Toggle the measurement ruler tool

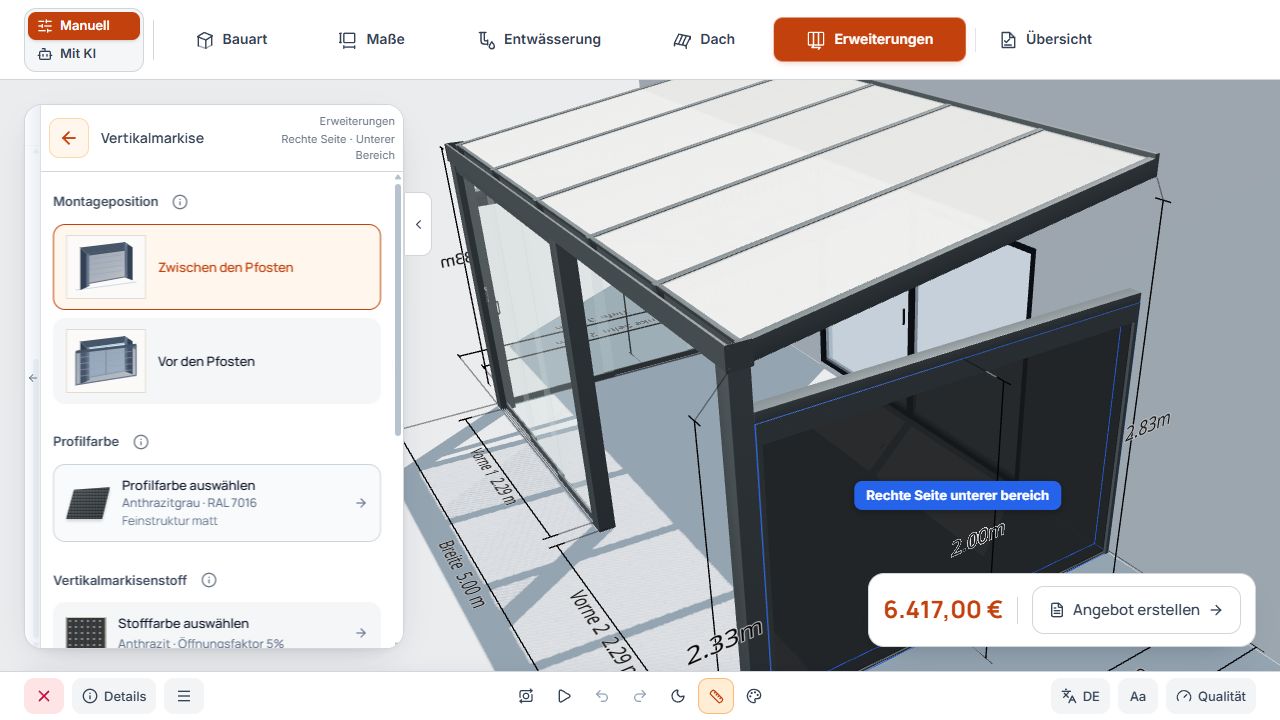coord(716,696)
